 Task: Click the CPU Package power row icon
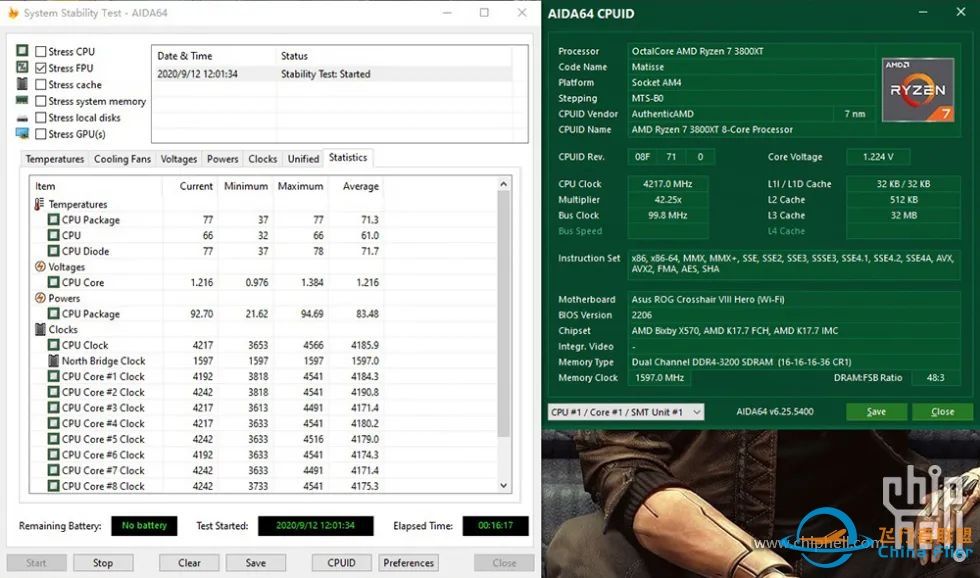54,314
